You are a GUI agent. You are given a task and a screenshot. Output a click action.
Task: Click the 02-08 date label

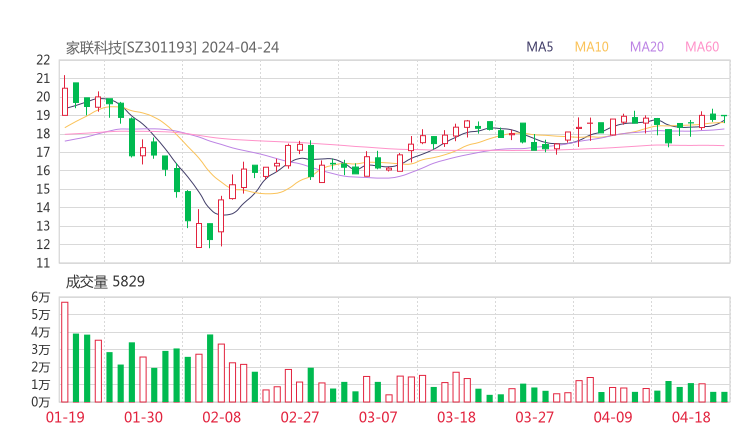tap(221, 417)
